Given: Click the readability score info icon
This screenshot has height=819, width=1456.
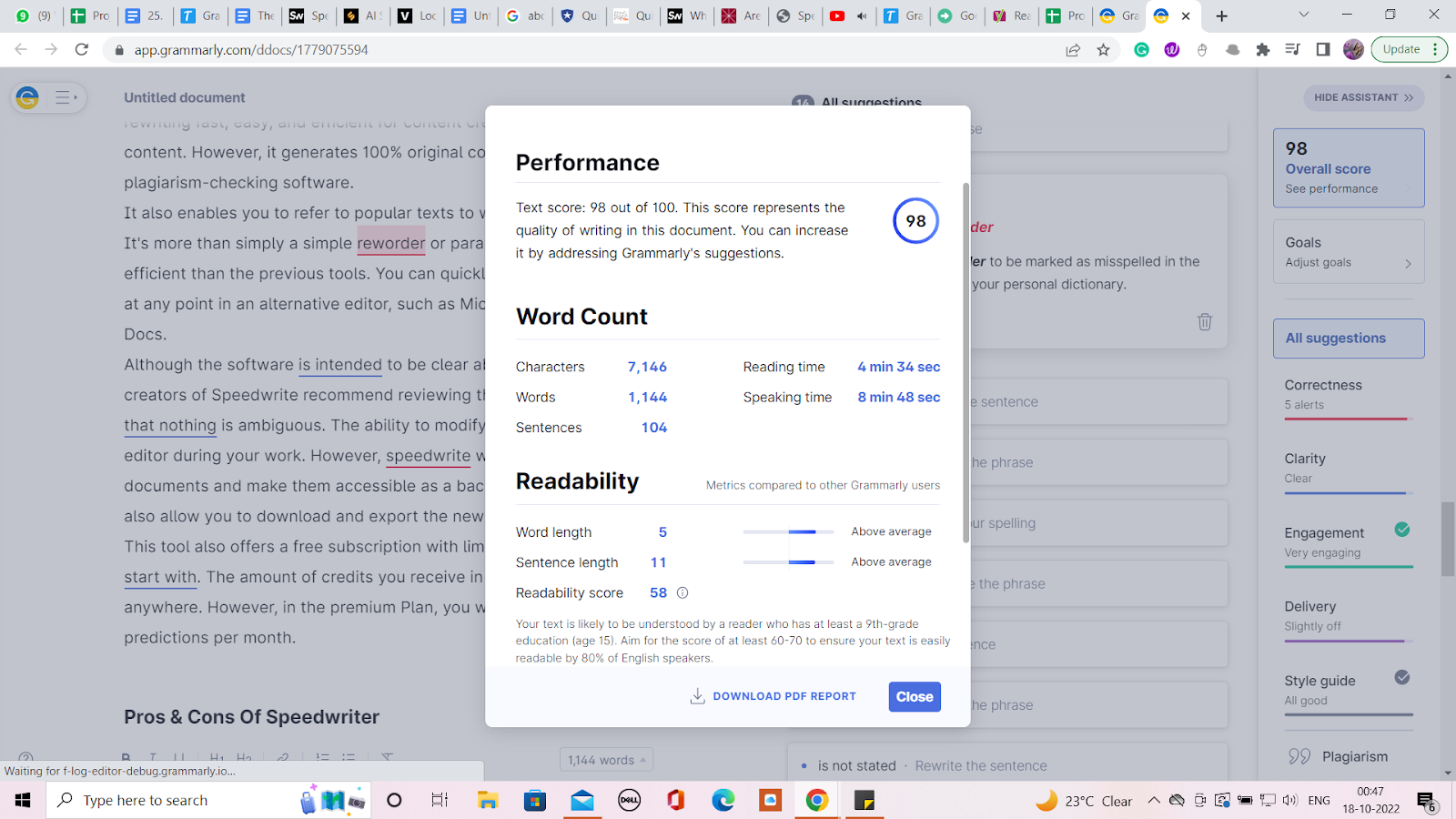Looking at the screenshot, I should (x=682, y=592).
